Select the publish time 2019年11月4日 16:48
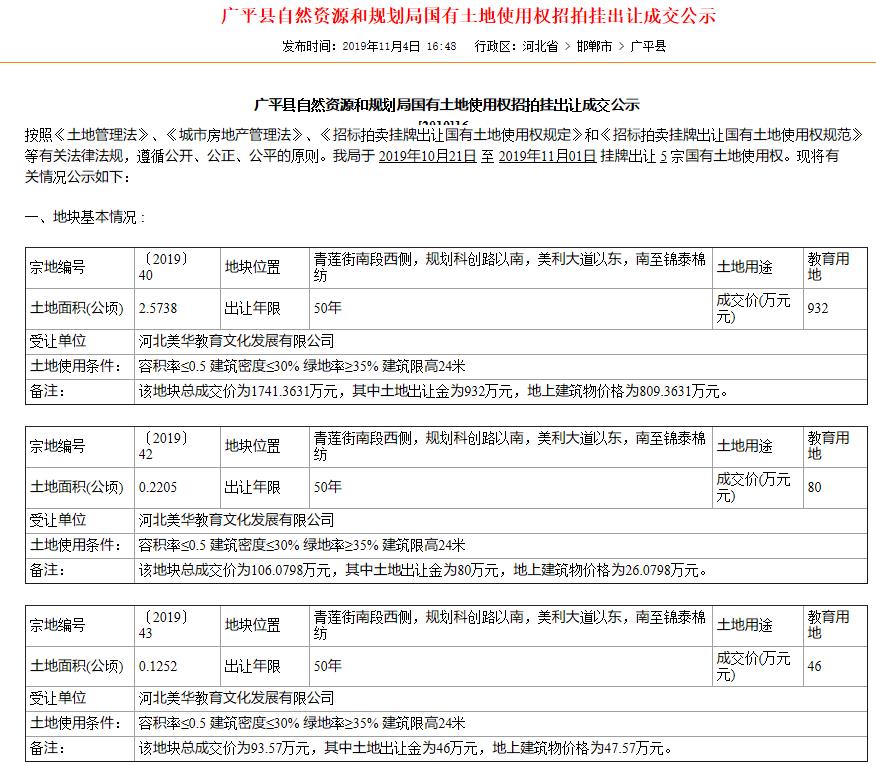The width and height of the screenshot is (876, 765). 399,46
